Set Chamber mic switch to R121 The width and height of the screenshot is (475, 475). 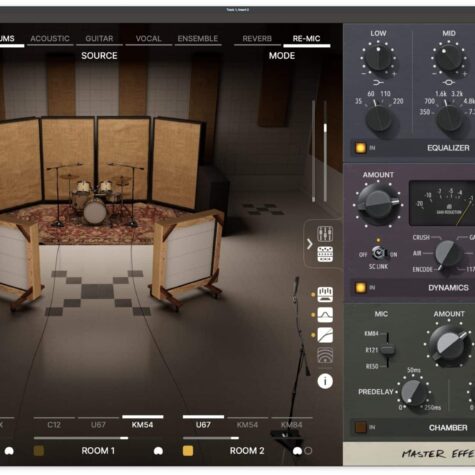(x=371, y=350)
